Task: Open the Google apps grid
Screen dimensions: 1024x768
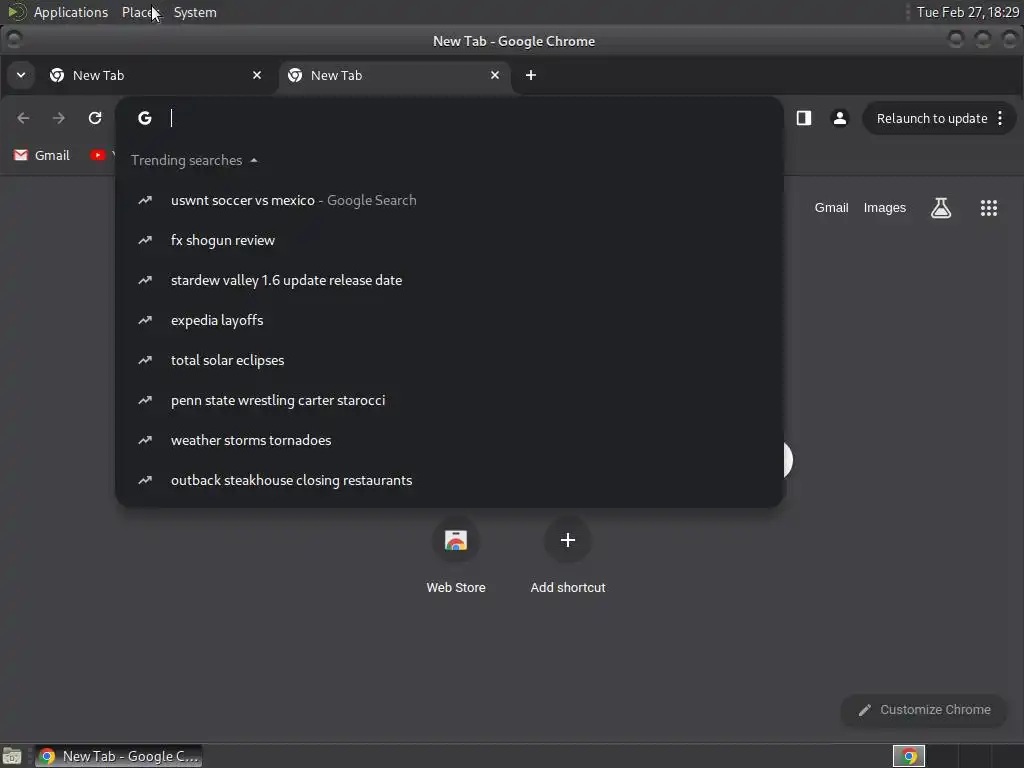Action: (x=989, y=208)
